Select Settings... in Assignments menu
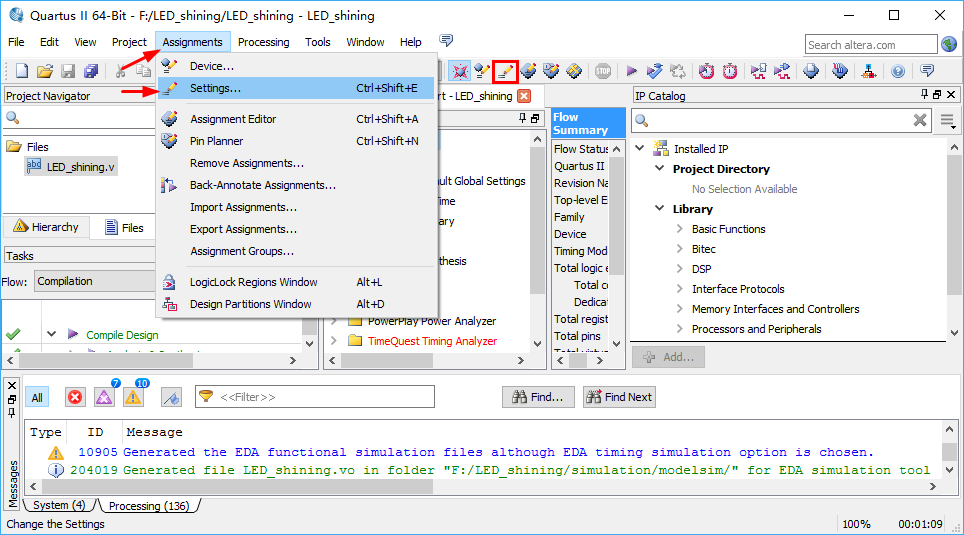 pyautogui.click(x=296, y=88)
